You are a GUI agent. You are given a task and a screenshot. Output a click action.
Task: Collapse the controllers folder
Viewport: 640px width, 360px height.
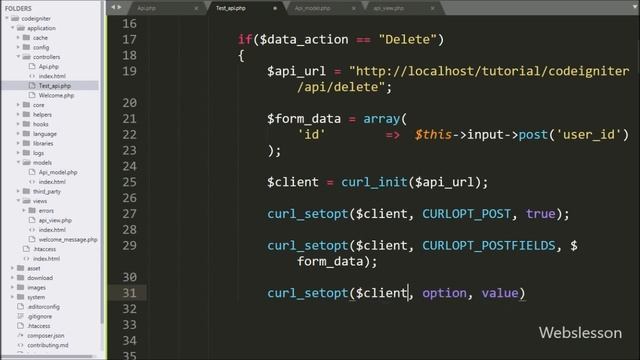(x=18, y=57)
